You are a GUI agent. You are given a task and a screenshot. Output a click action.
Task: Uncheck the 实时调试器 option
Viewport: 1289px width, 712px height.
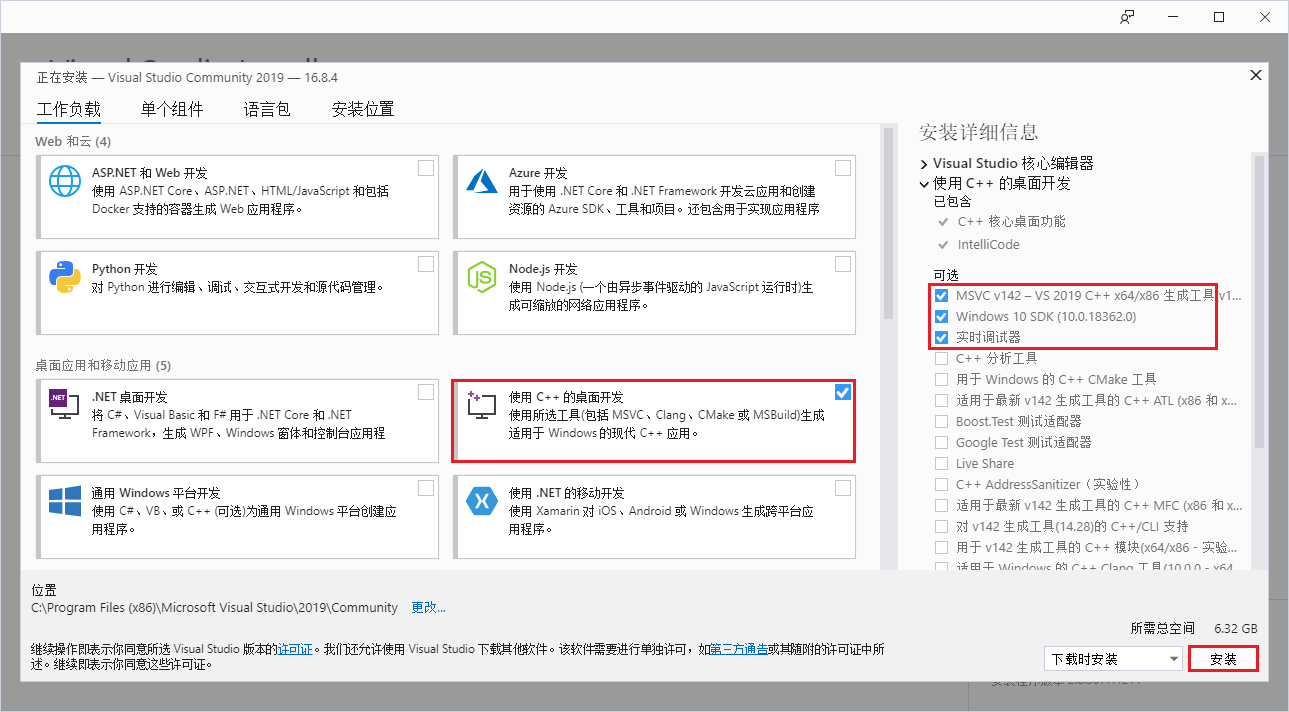[941, 338]
